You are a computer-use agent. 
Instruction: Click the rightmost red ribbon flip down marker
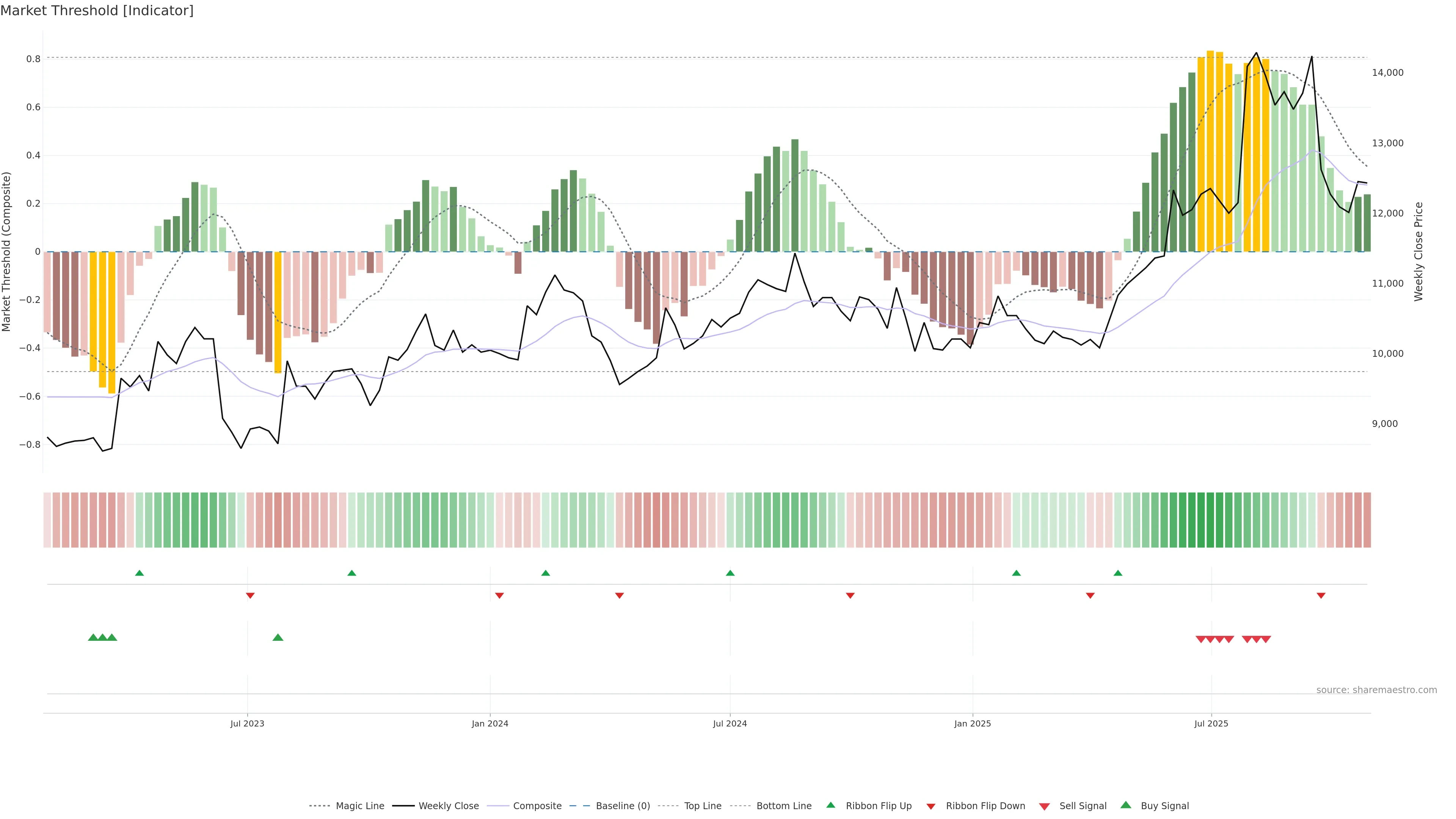pos(1321,596)
